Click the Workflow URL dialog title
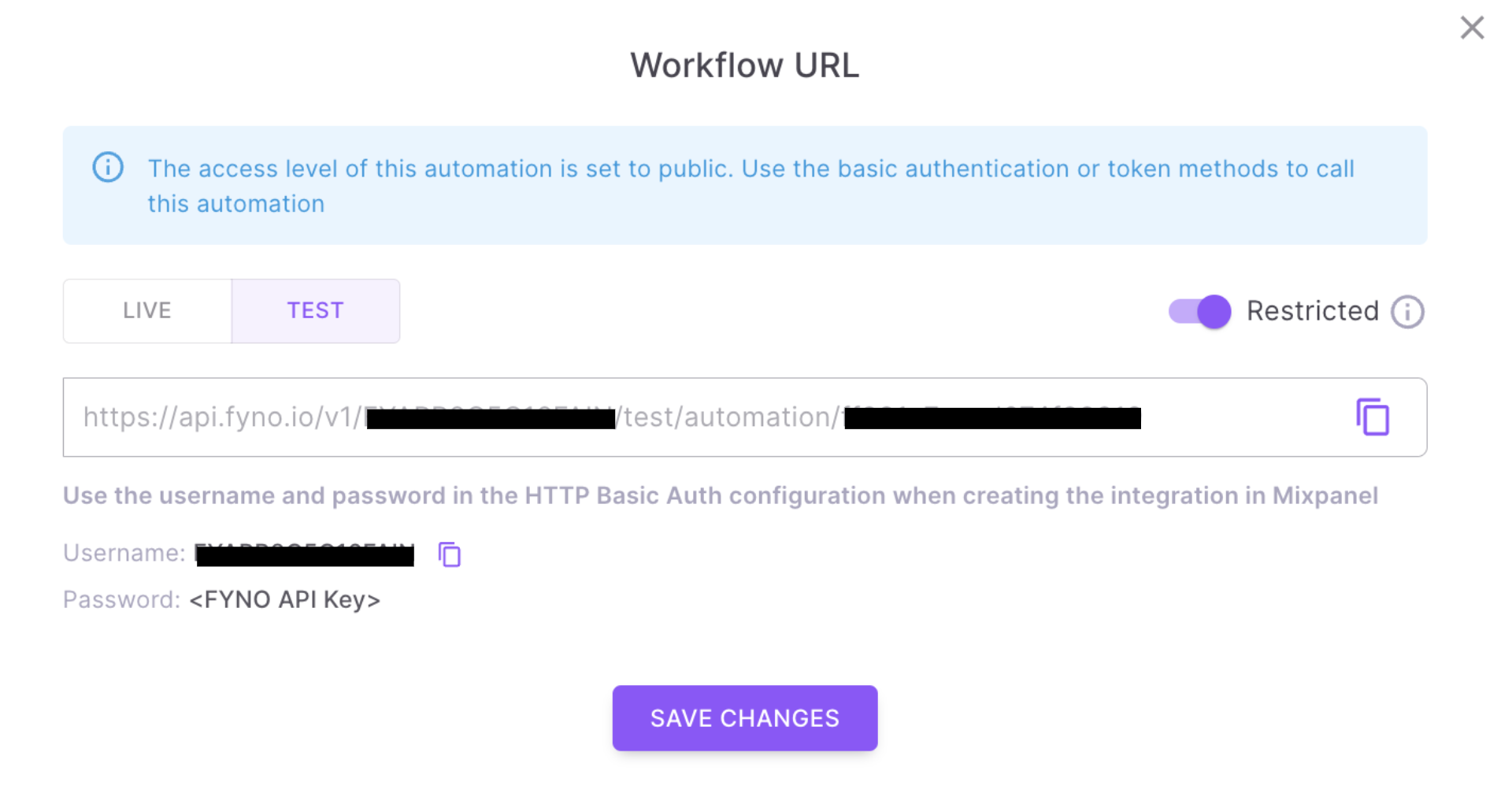The width and height of the screenshot is (1512, 797). pyautogui.click(x=744, y=65)
